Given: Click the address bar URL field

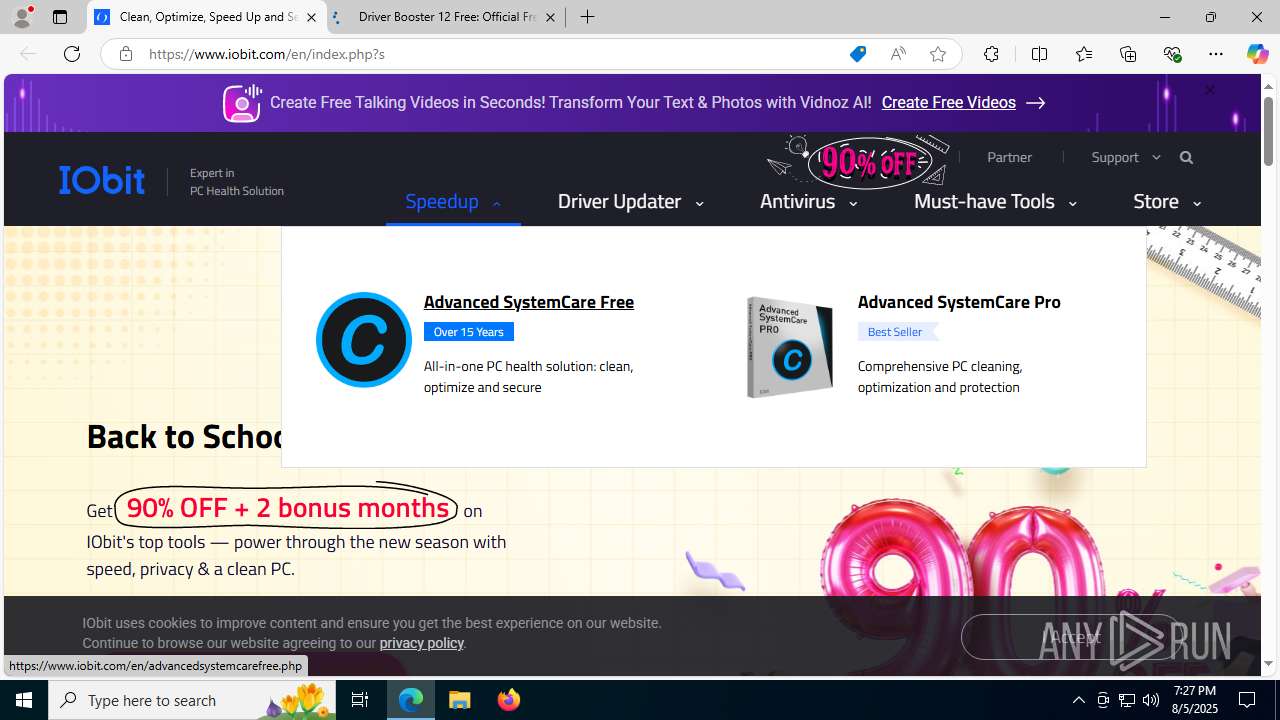Looking at the screenshot, I should 490,54.
